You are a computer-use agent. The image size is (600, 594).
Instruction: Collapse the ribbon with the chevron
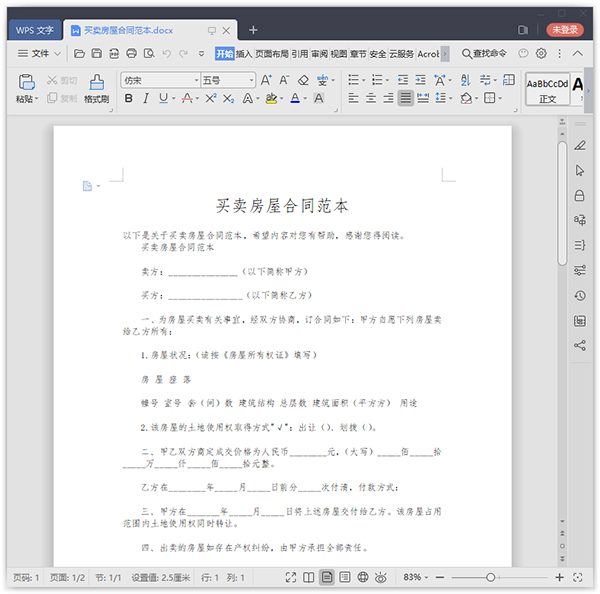pos(578,53)
